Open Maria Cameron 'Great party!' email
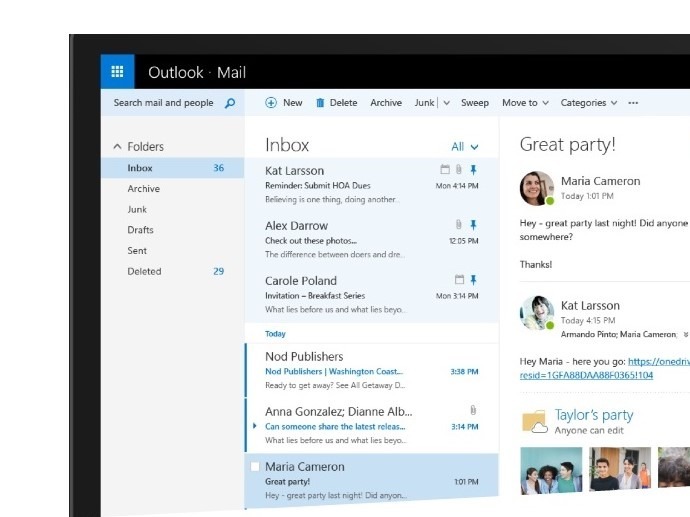The image size is (690, 517). point(372,480)
